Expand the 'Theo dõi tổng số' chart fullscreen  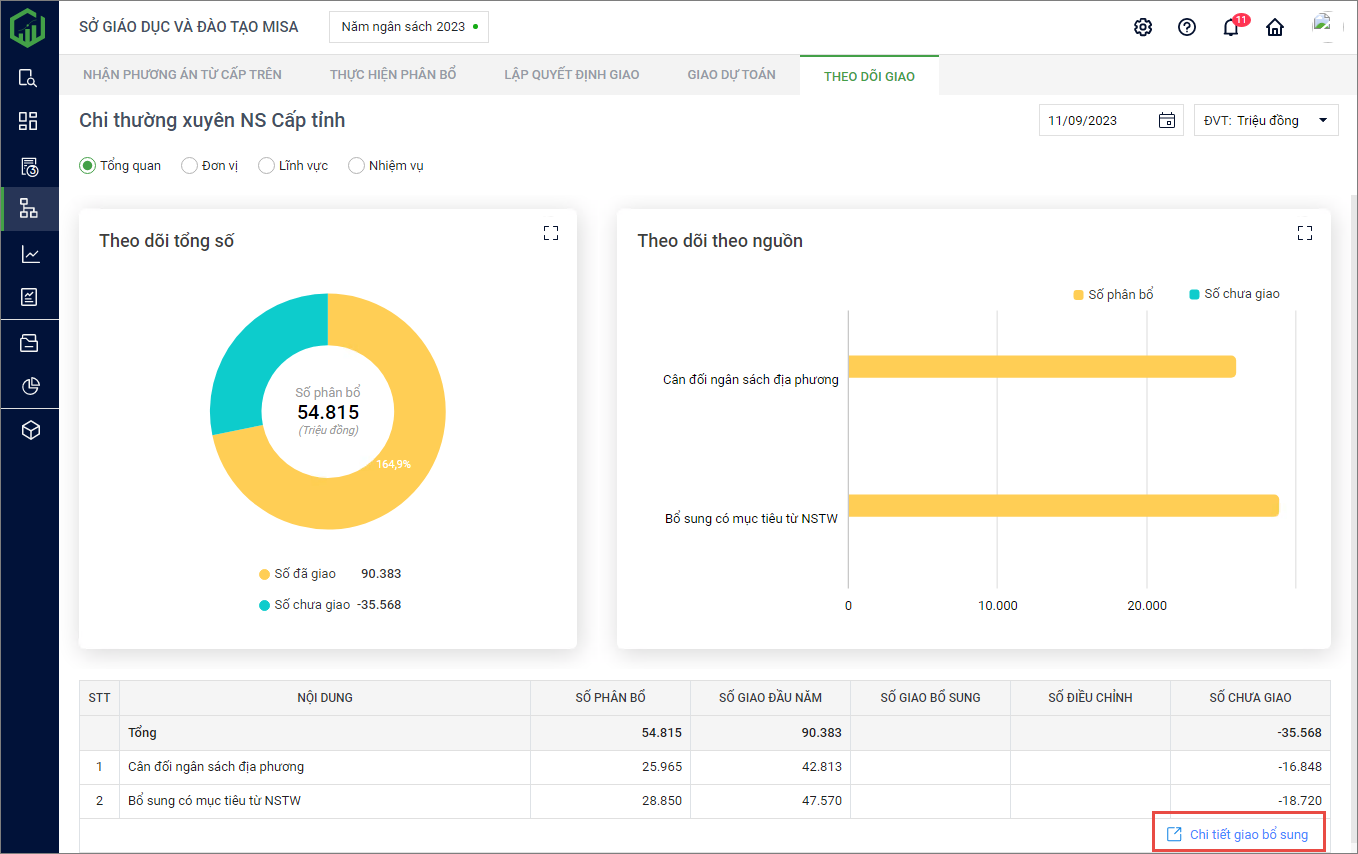(x=551, y=233)
